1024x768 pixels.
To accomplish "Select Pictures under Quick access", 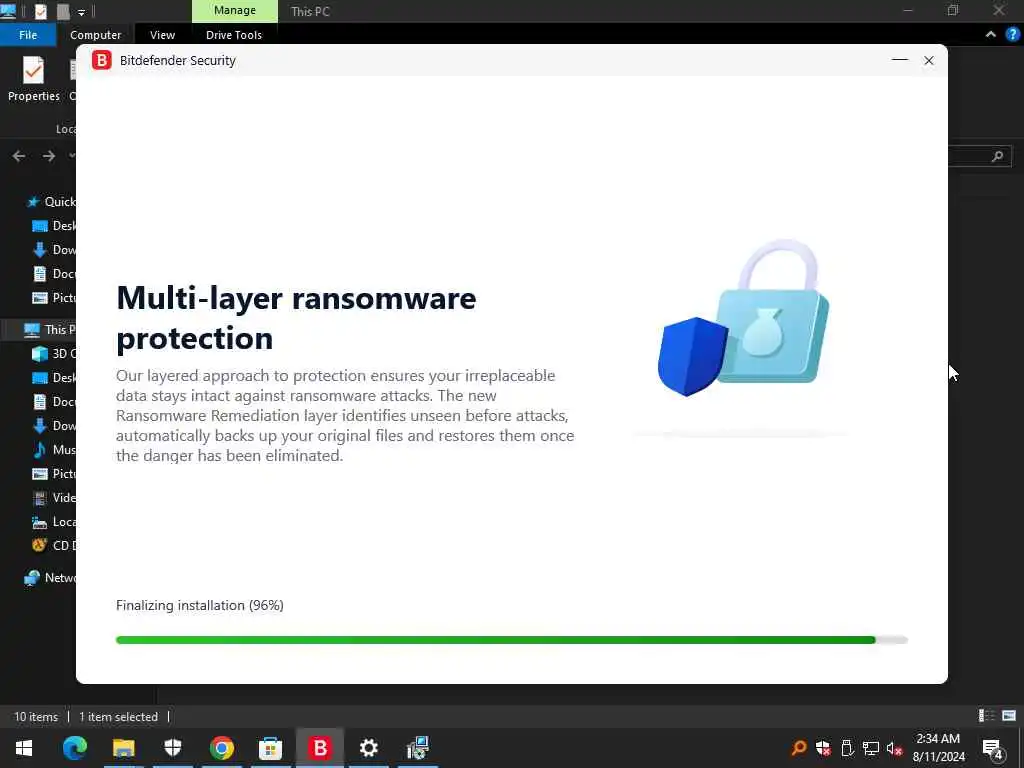I will click(54, 298).
